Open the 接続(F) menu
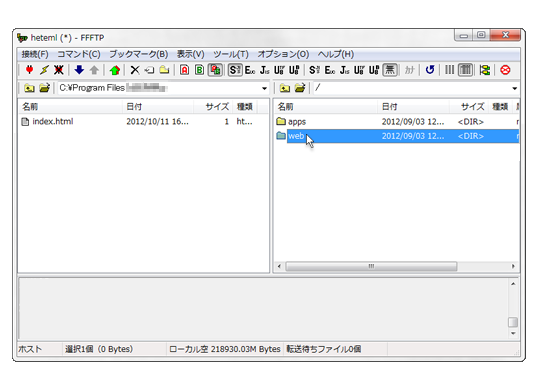538x388 pixels. tap(35, 54)
